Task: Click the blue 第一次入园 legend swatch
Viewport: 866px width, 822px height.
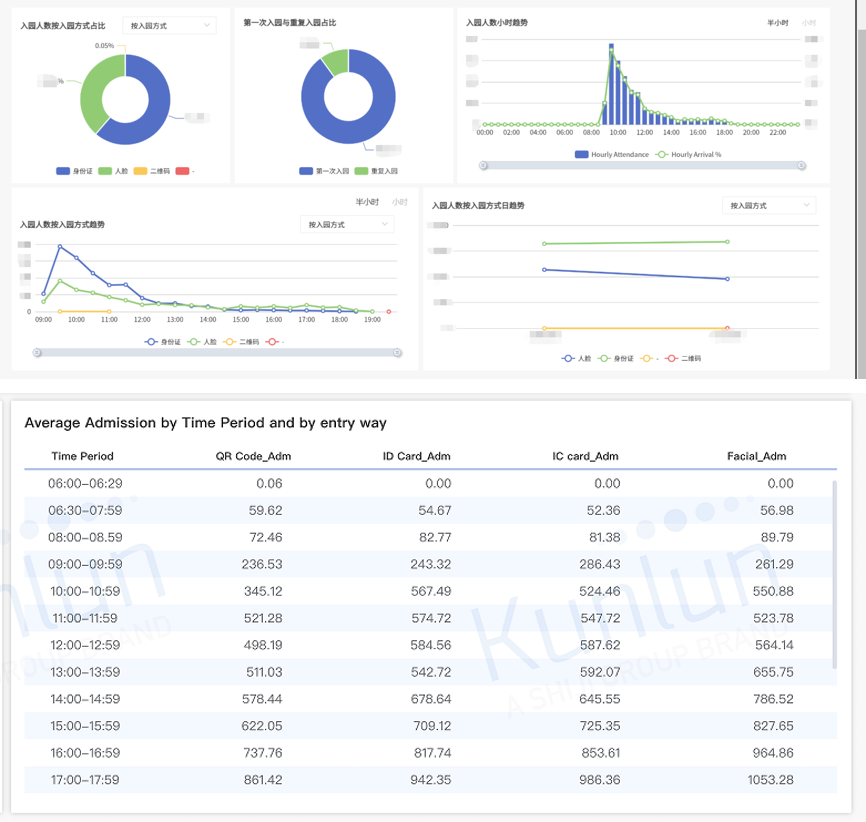Action: pyautogui.click(x=306, y=171)
